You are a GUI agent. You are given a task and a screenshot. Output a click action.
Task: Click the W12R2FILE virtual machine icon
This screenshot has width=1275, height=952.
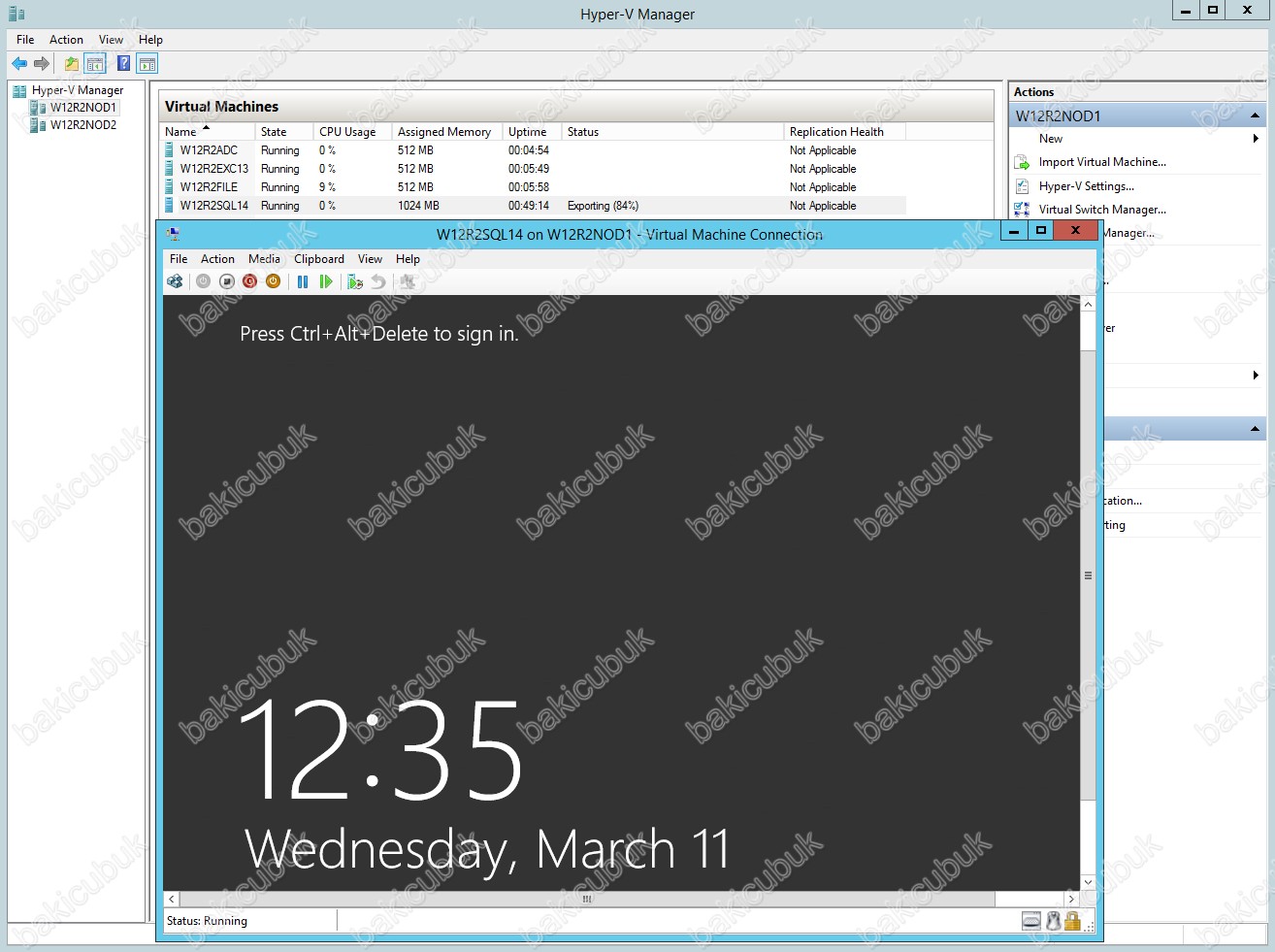pos(170,187)
